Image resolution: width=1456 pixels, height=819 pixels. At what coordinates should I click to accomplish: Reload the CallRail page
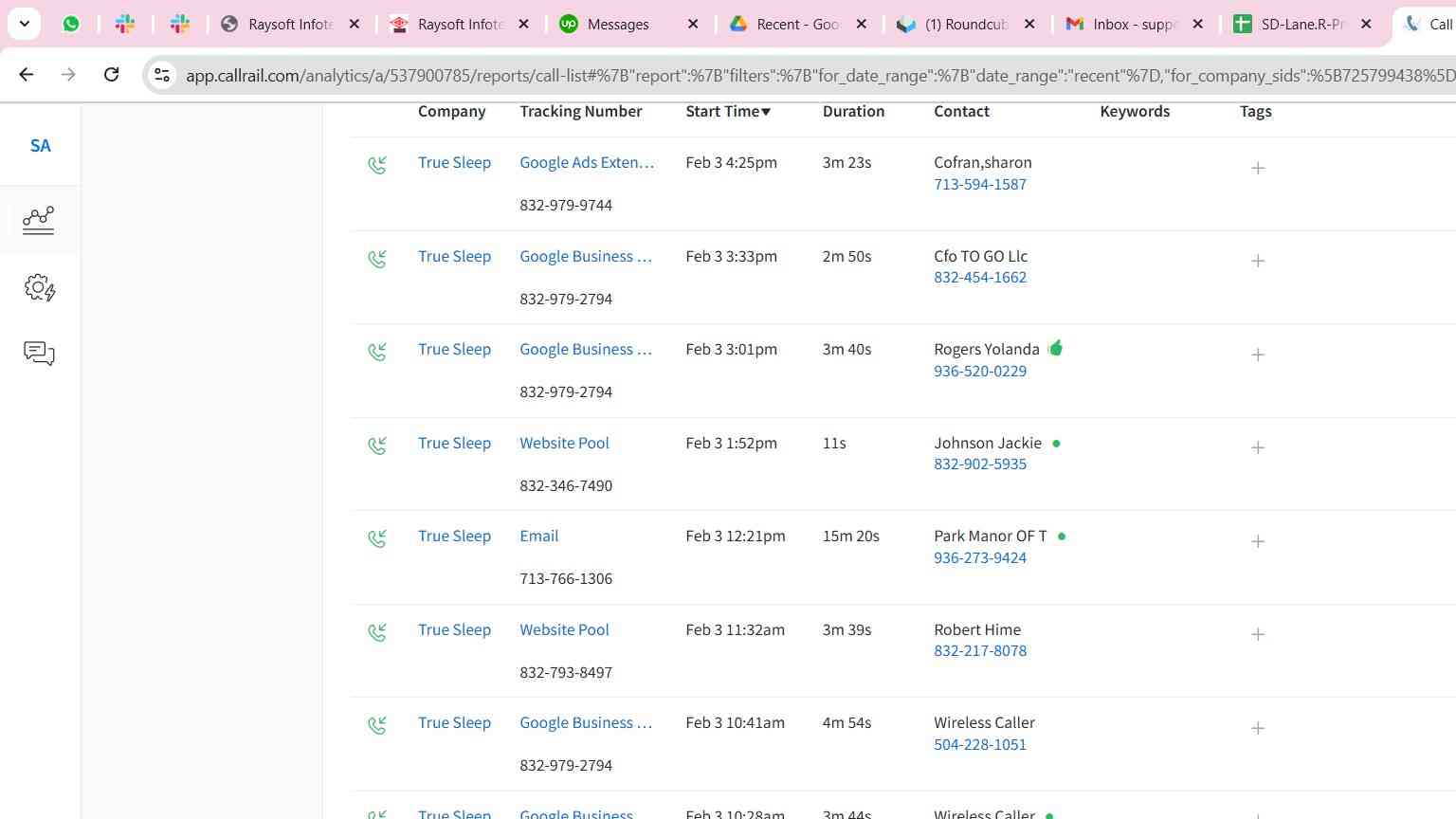point(111,75)
